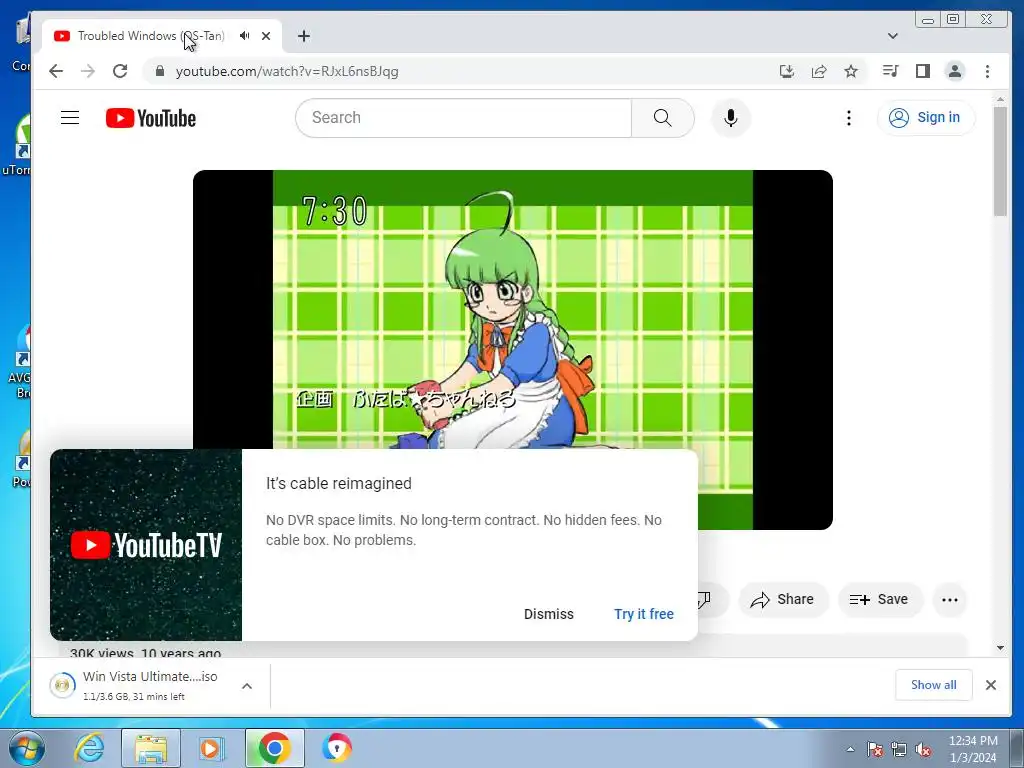The width and height of the screenshot is (1024, 768).
Task: Share this page from the address bar
Action: [819, 71]
